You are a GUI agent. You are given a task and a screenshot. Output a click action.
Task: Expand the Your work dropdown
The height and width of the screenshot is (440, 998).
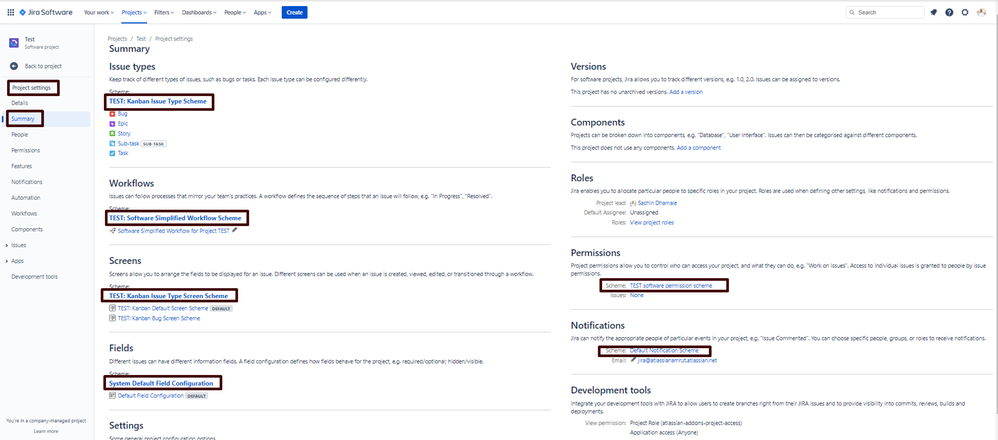97,12
